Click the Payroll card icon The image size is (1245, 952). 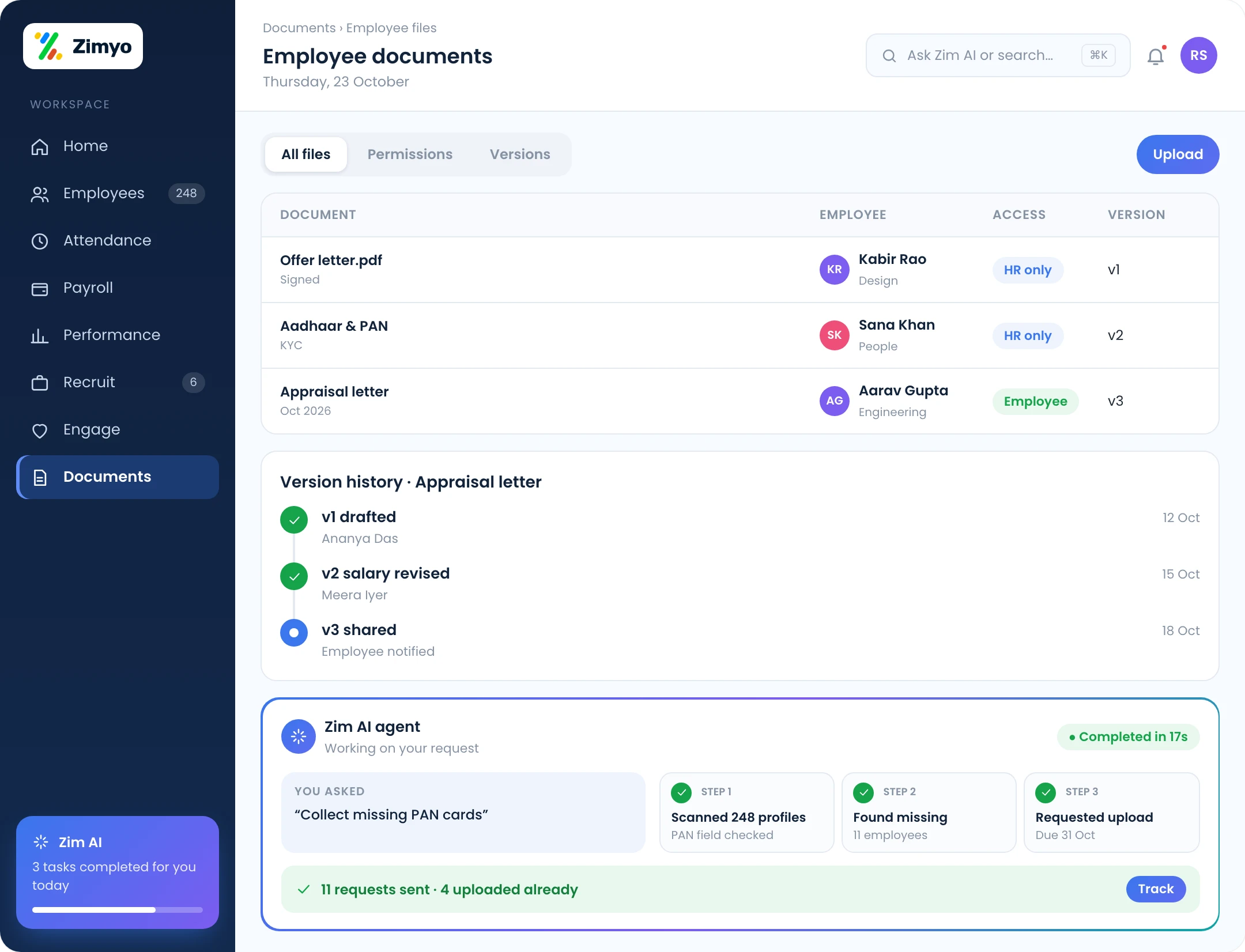click(40, 288)
